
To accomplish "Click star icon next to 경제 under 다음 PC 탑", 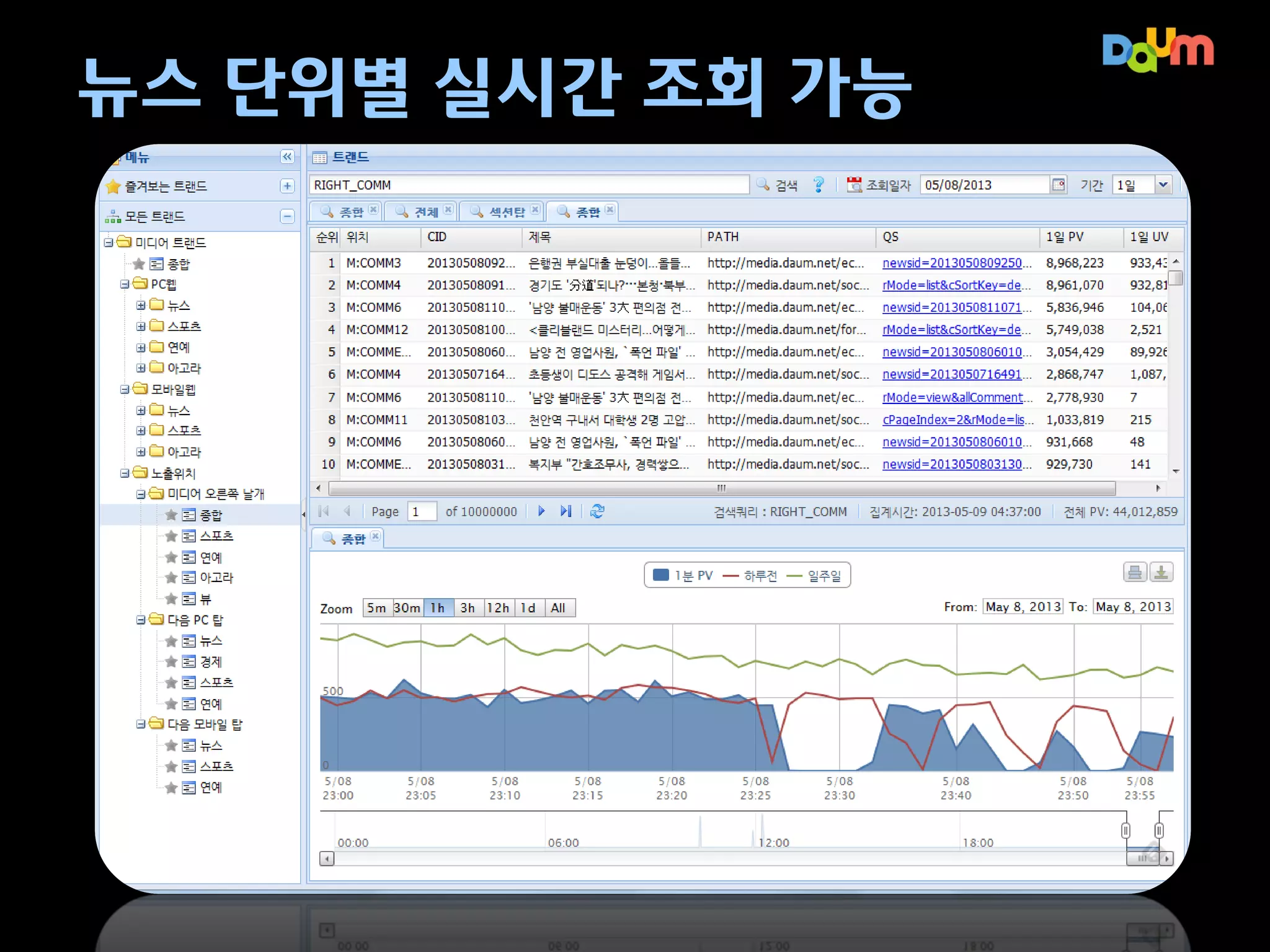I will (171, 662).
